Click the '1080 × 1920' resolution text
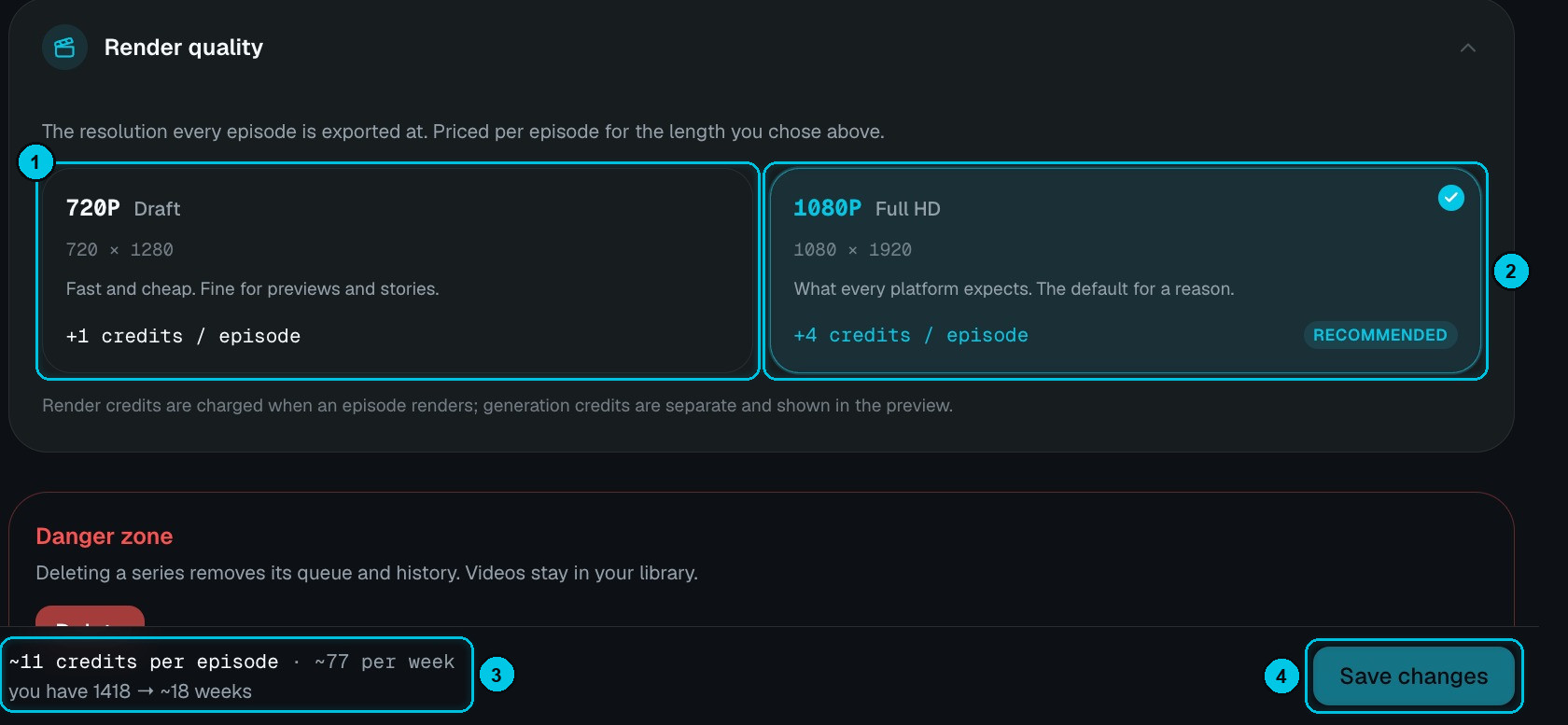 (853, 249)
